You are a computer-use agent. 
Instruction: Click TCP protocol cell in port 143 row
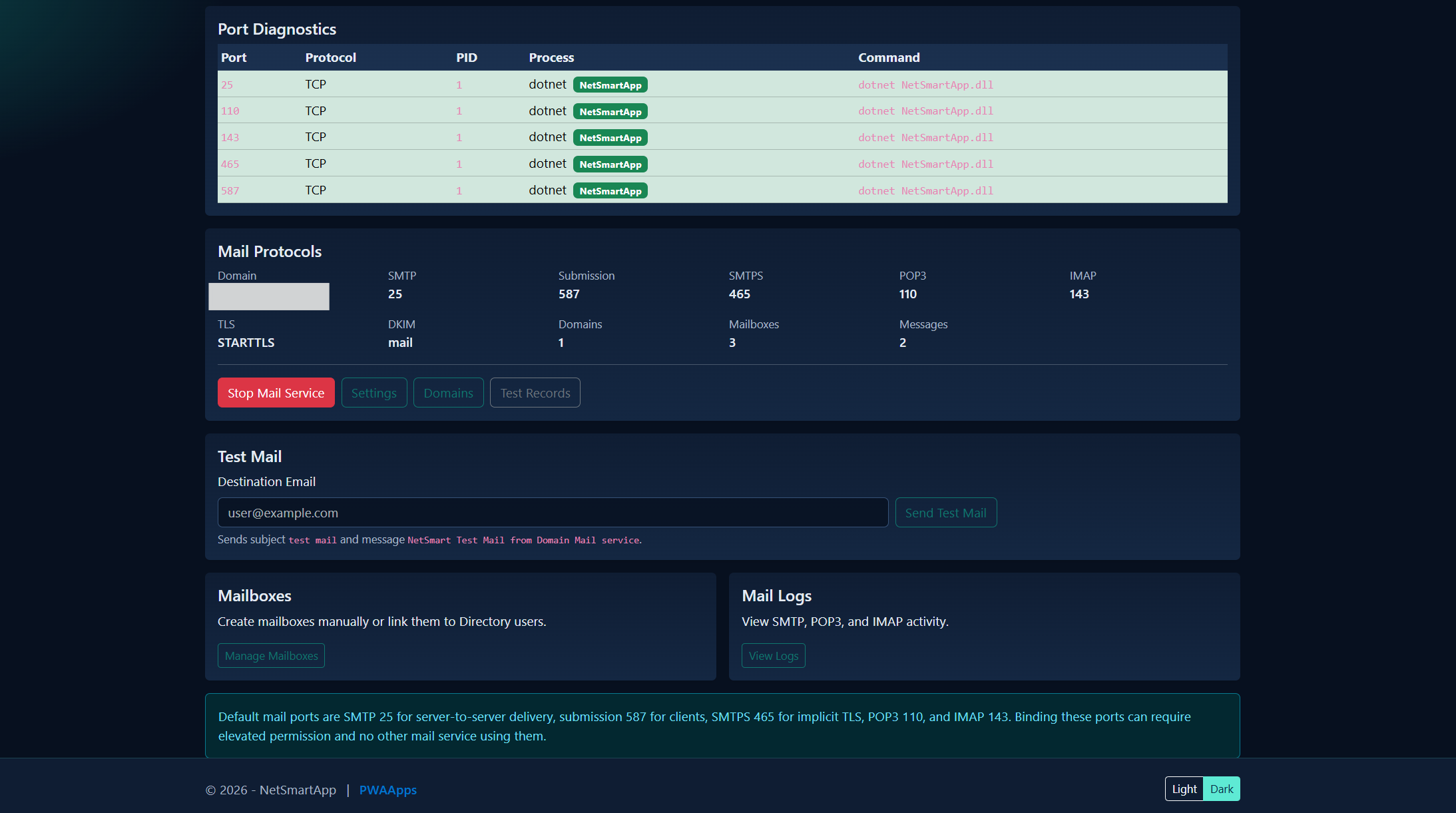pyautogui.click(x=316, y=137)
